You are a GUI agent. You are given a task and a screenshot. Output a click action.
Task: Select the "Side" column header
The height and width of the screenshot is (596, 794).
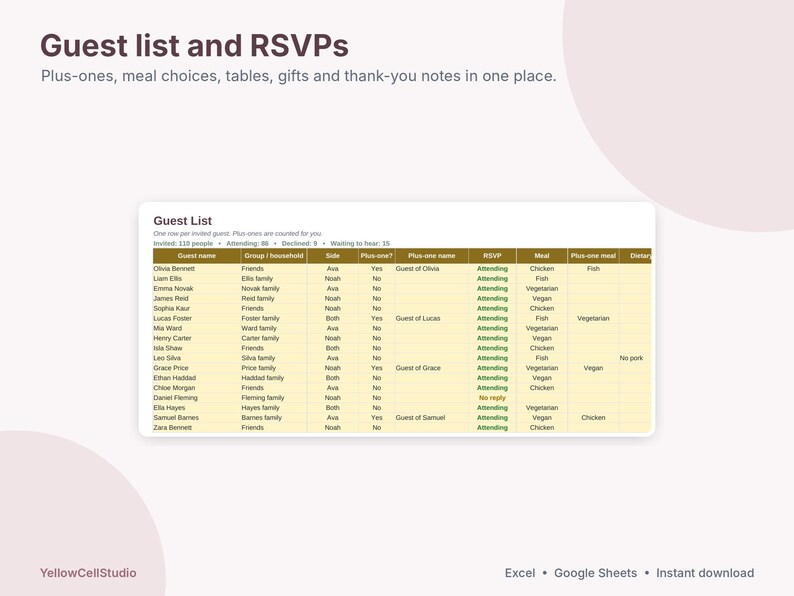(333, 256)
